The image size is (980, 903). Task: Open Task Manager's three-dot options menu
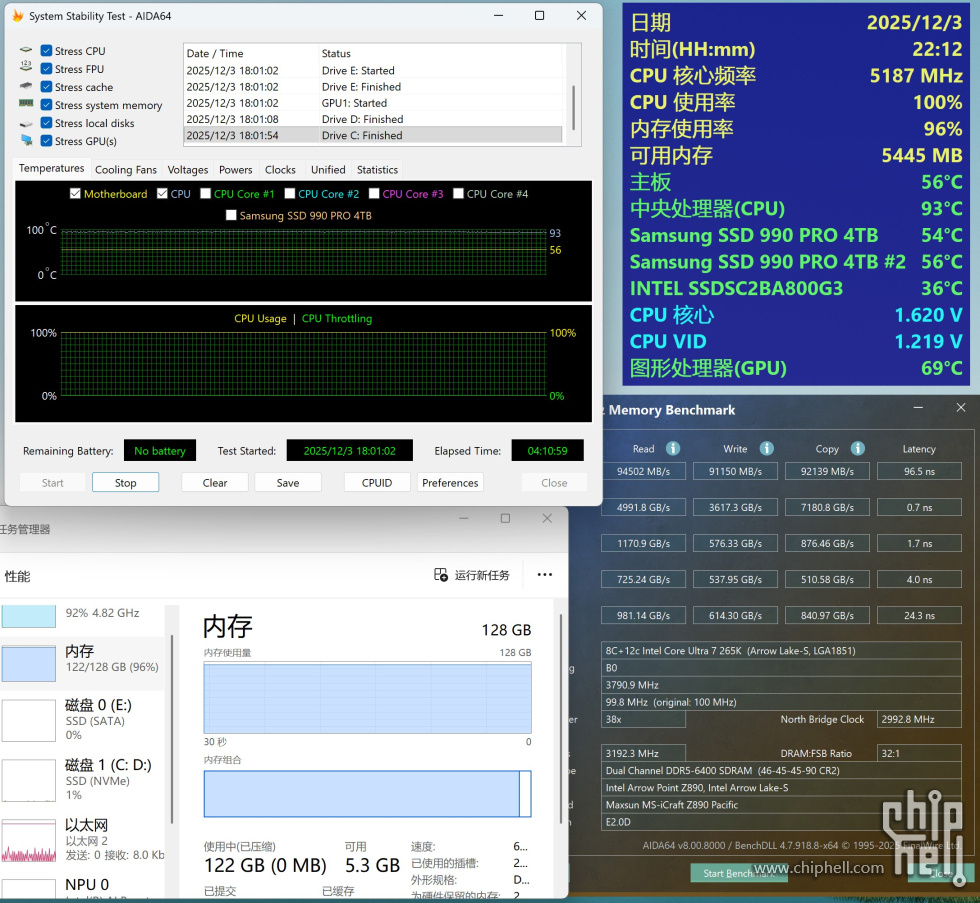(545, 575)
